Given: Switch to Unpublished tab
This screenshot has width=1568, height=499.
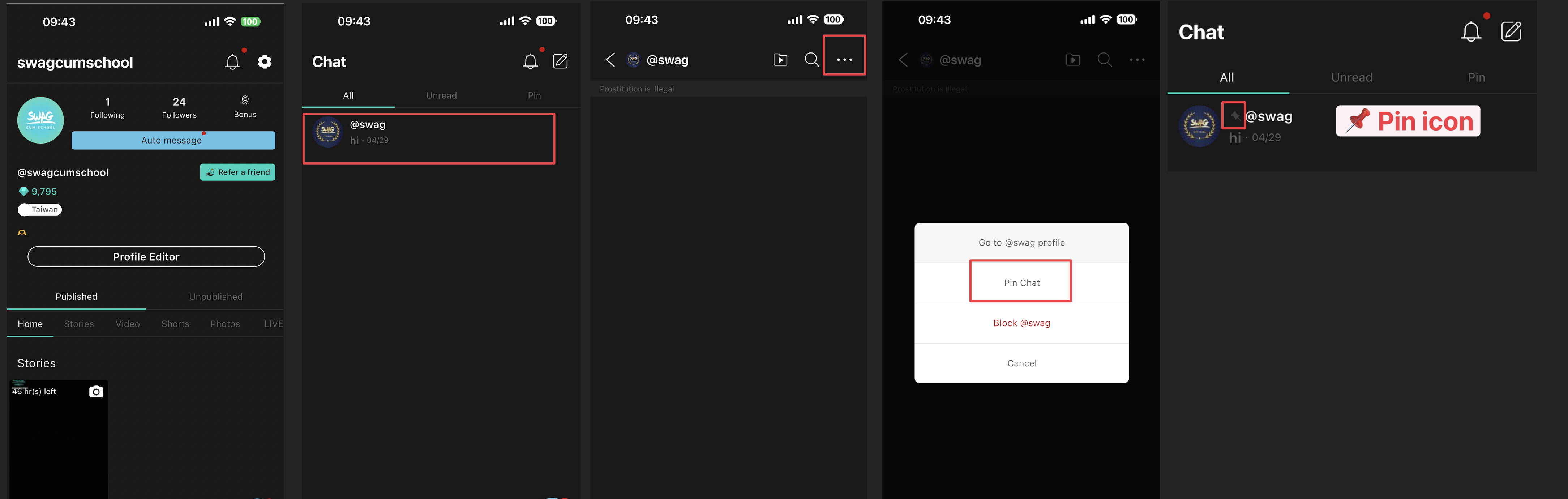Looking at the screenshot, I should (215, 297).
